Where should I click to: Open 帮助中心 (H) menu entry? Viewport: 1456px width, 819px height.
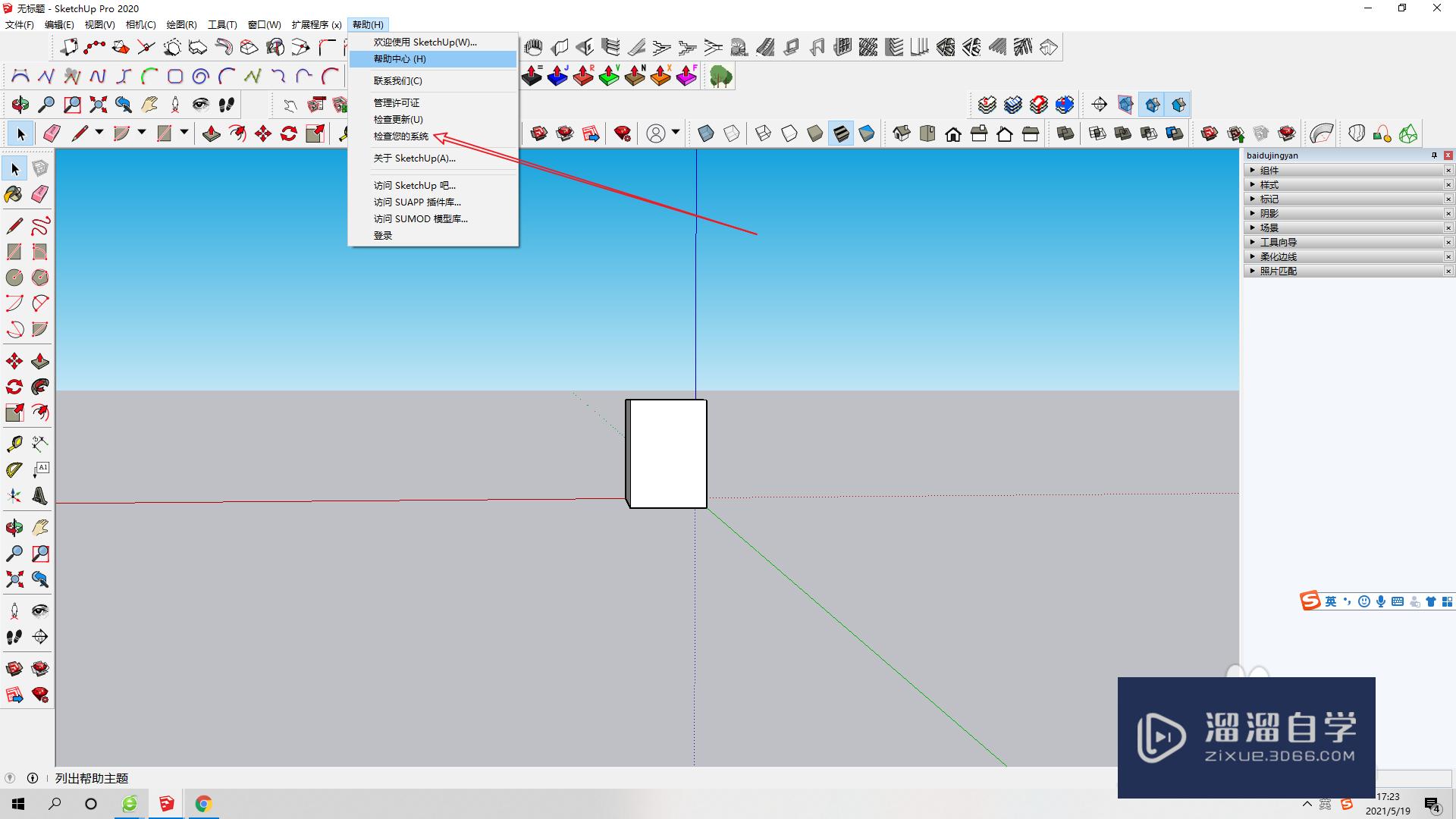tap(433, 59)
